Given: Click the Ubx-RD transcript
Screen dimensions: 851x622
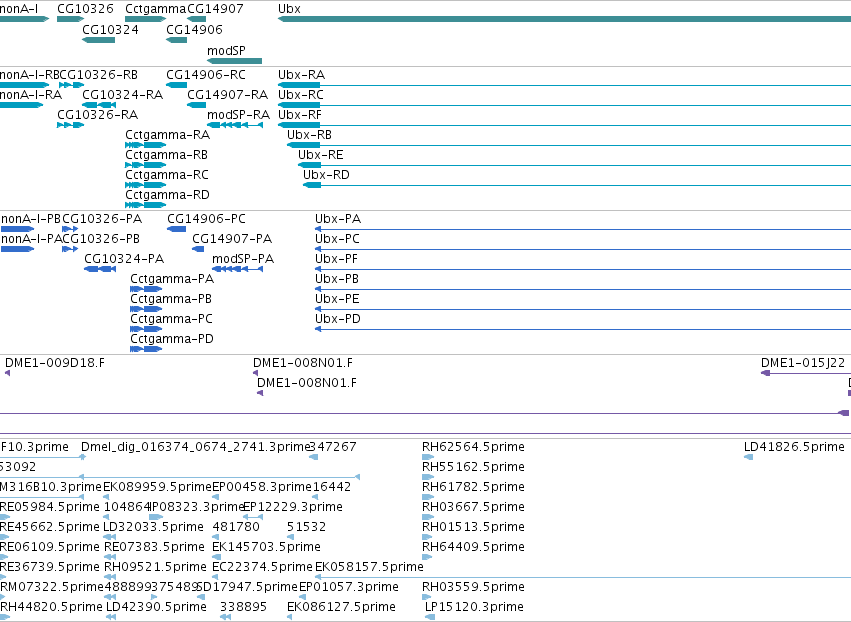Looking at the screenshot, I should point(577,185).
